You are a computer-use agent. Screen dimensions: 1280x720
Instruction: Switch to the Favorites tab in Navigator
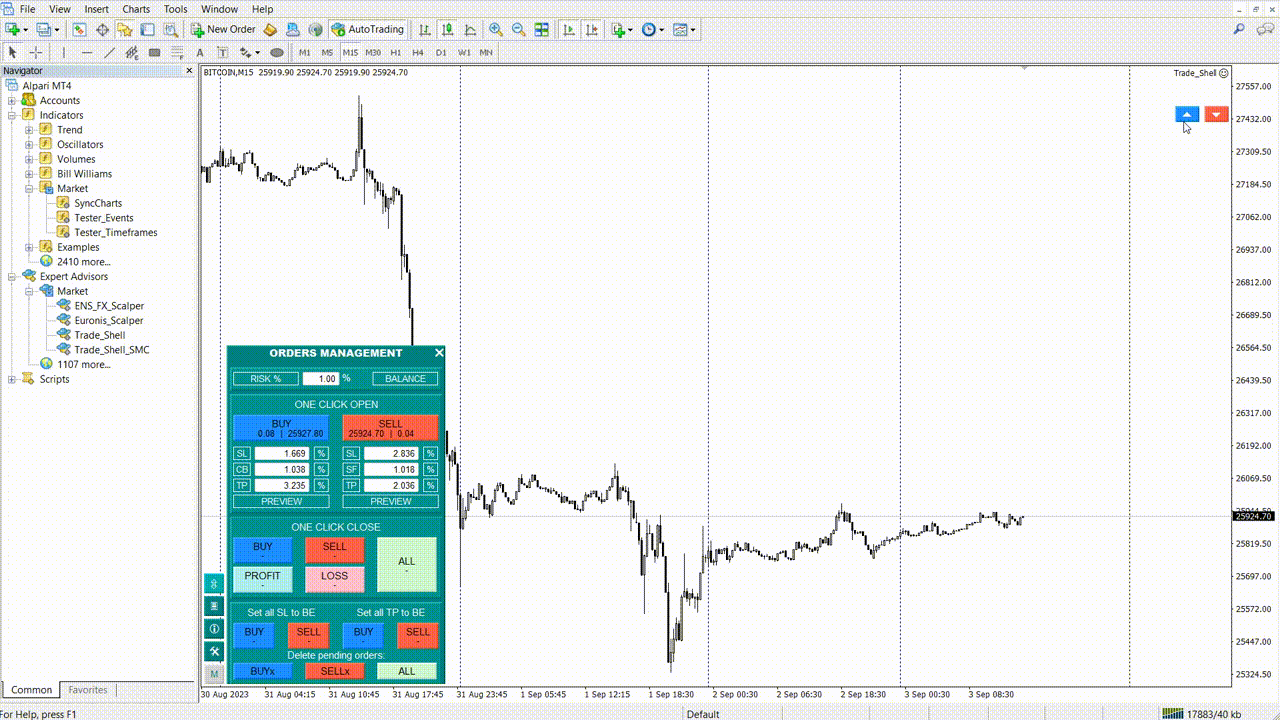[x=88, y=689]
